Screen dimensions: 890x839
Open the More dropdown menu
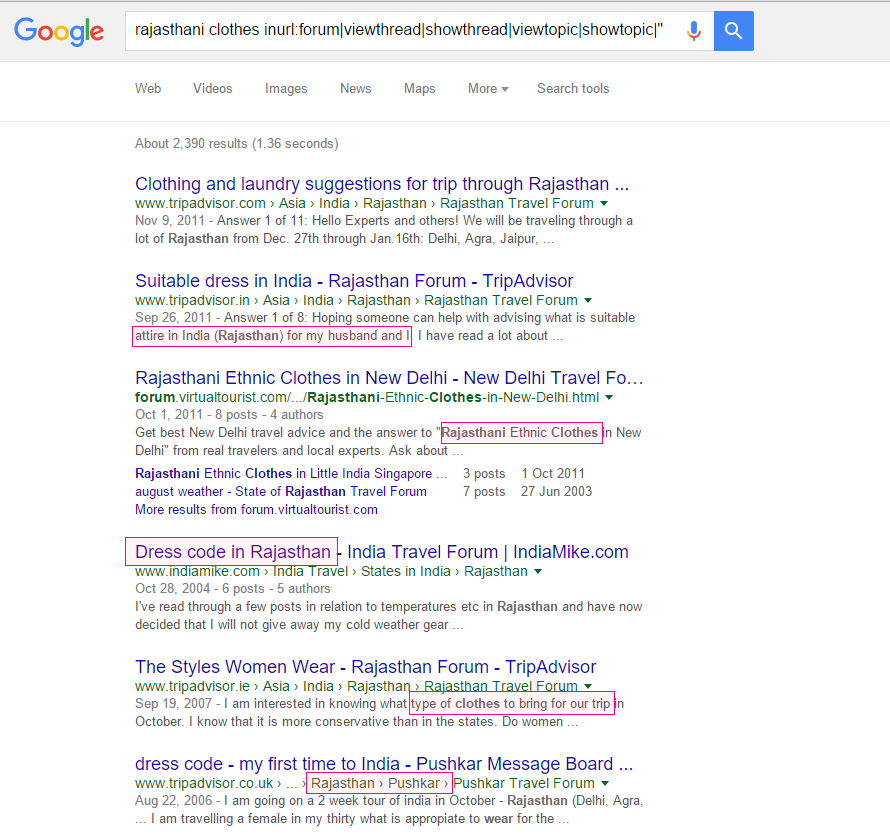(488, 89)
